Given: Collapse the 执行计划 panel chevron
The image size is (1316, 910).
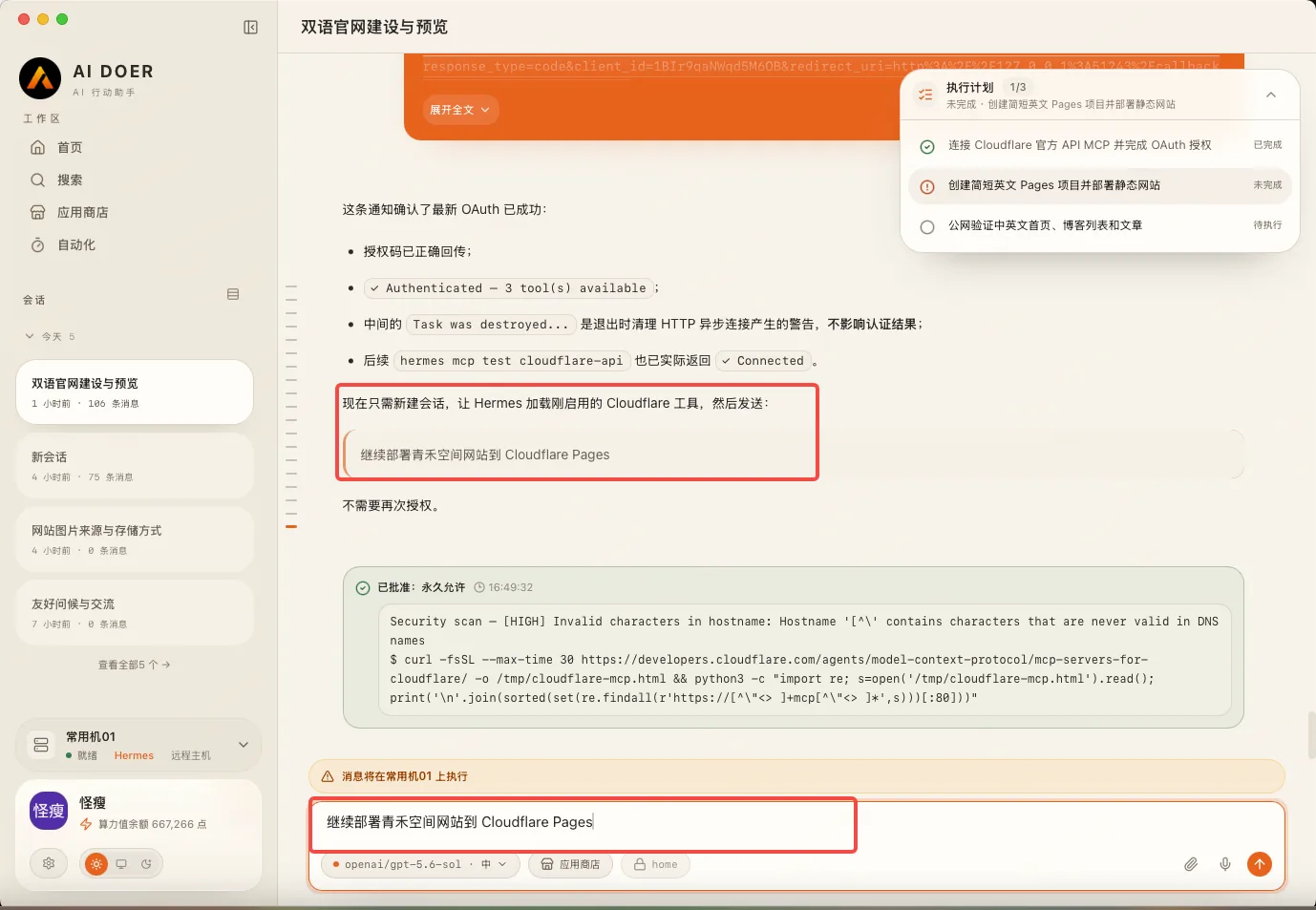Looking at the screenshot, I should [1271, 95].
